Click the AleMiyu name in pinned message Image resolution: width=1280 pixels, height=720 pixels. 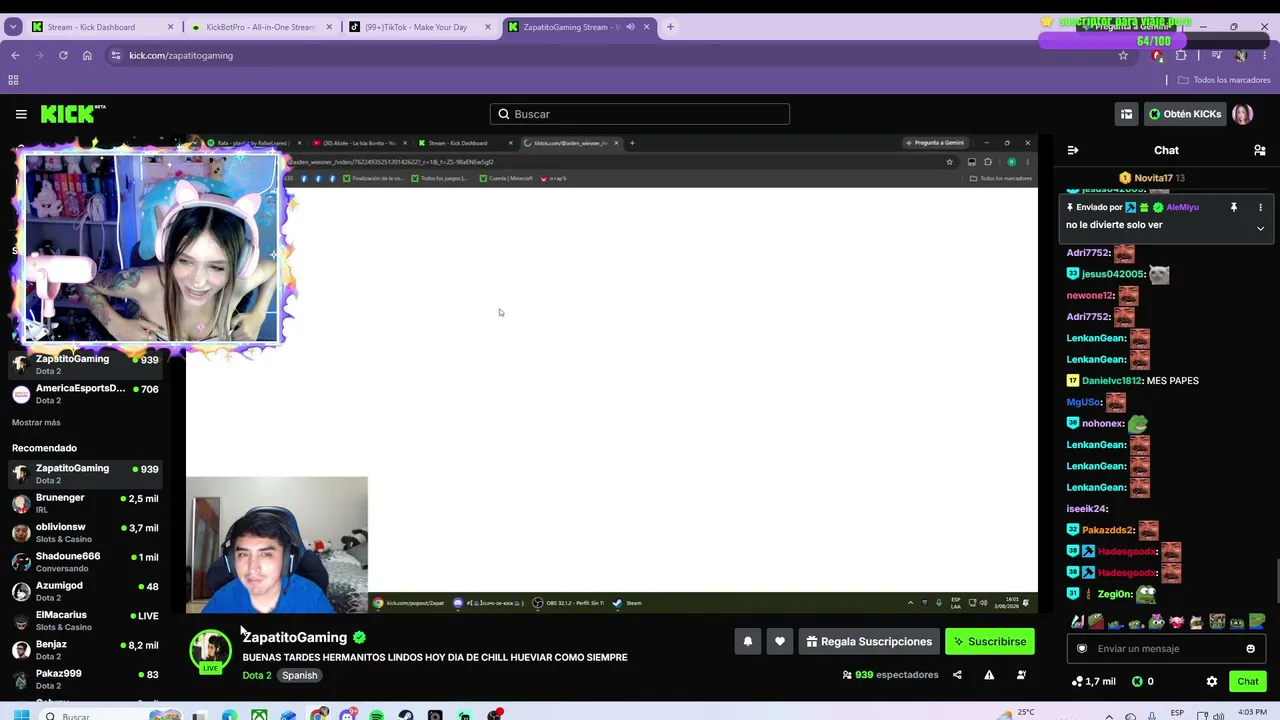(x=1182, y=207)
